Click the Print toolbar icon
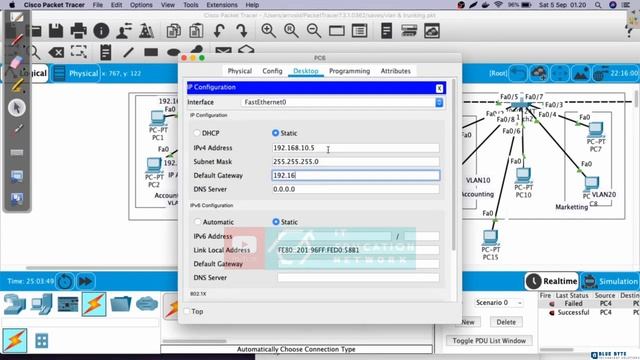Image resolution: width=640 pixels, height=360 pixels. tap(78, 31)
